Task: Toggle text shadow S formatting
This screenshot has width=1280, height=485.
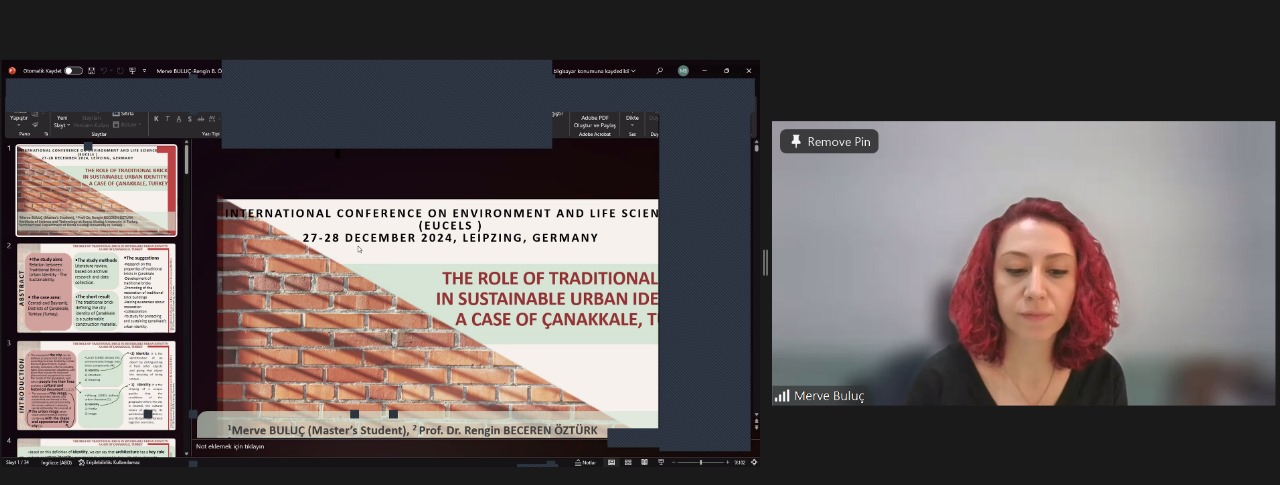Action: pyautogui.click(x=189, y=119)
